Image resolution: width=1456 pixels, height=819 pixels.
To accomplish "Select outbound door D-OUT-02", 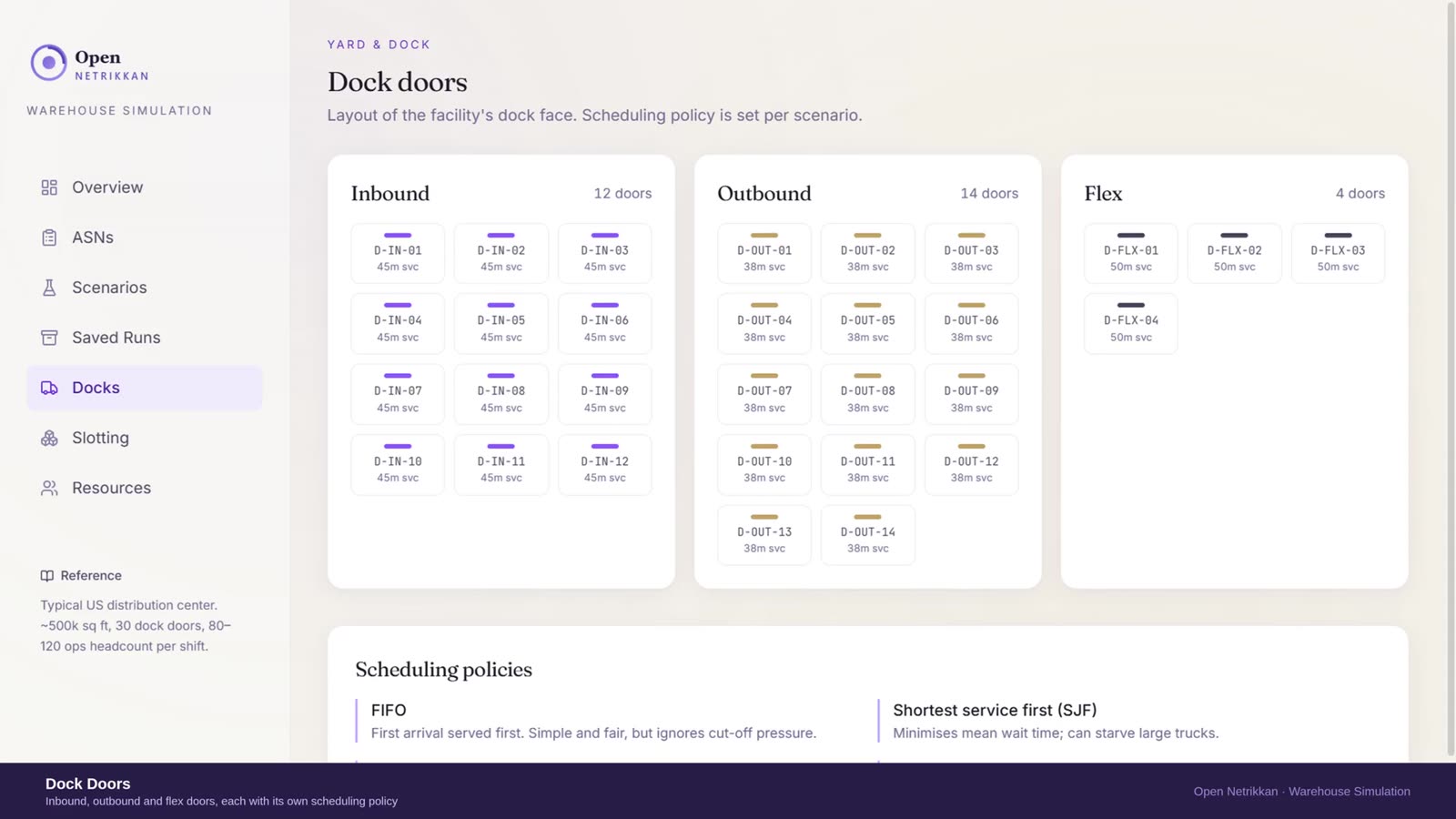I will pyautogui.click(x=868, y=253).
